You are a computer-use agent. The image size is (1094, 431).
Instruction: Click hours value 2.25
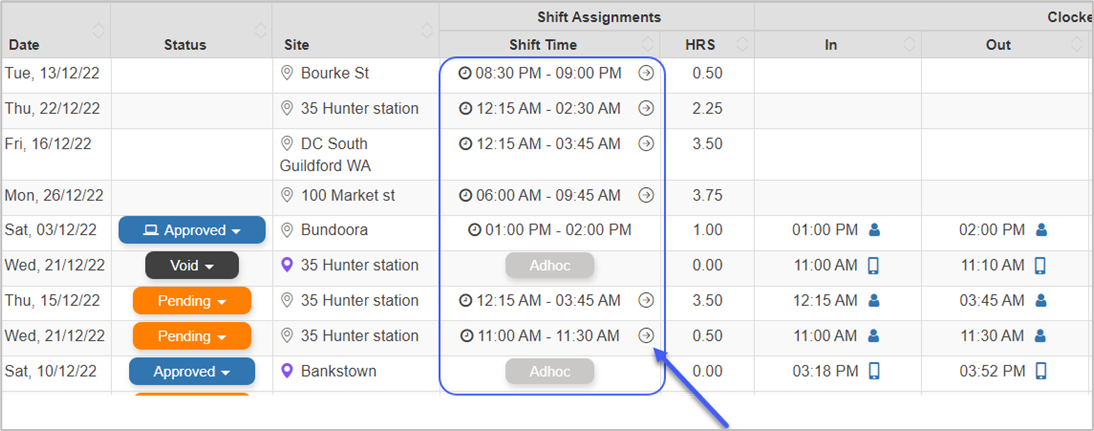pos(707,109)
